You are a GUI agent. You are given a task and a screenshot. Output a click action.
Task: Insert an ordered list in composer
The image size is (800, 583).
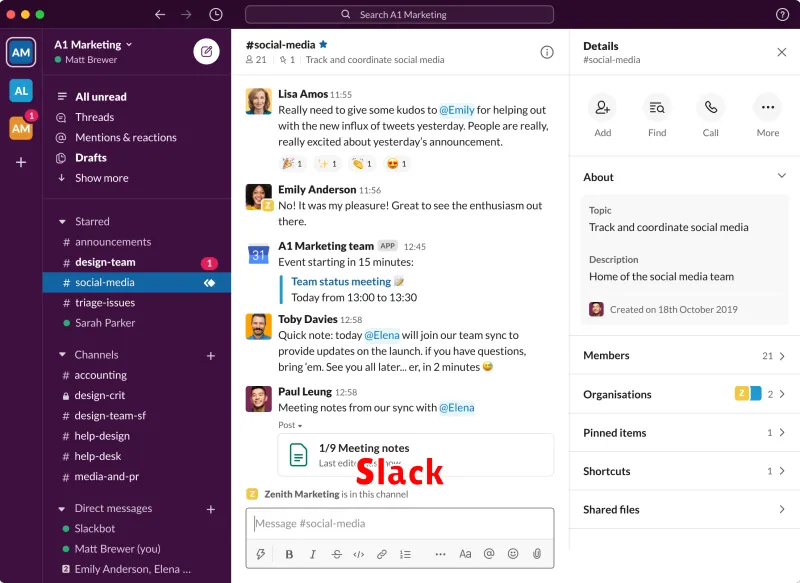click(406, 554)
